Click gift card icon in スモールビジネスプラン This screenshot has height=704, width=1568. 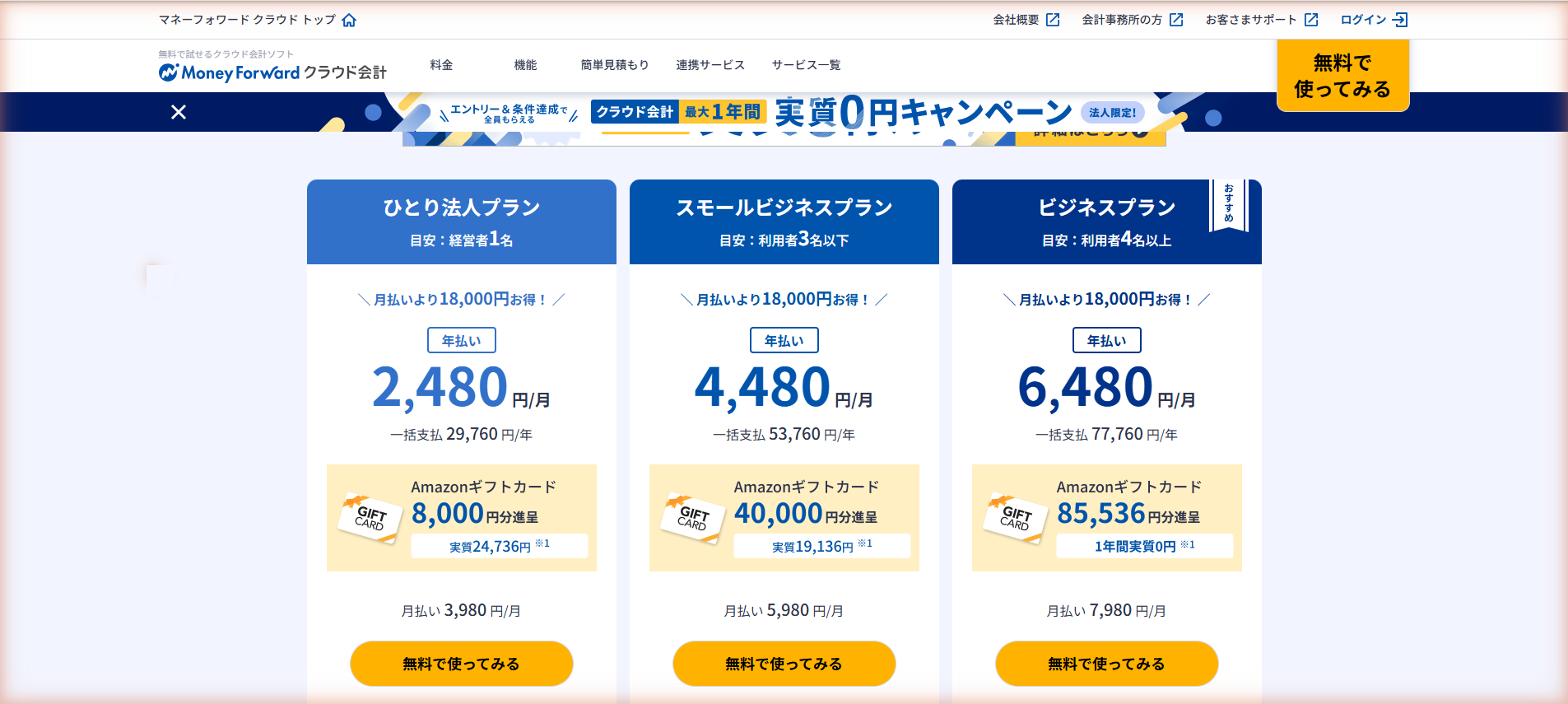coord(692,518)
